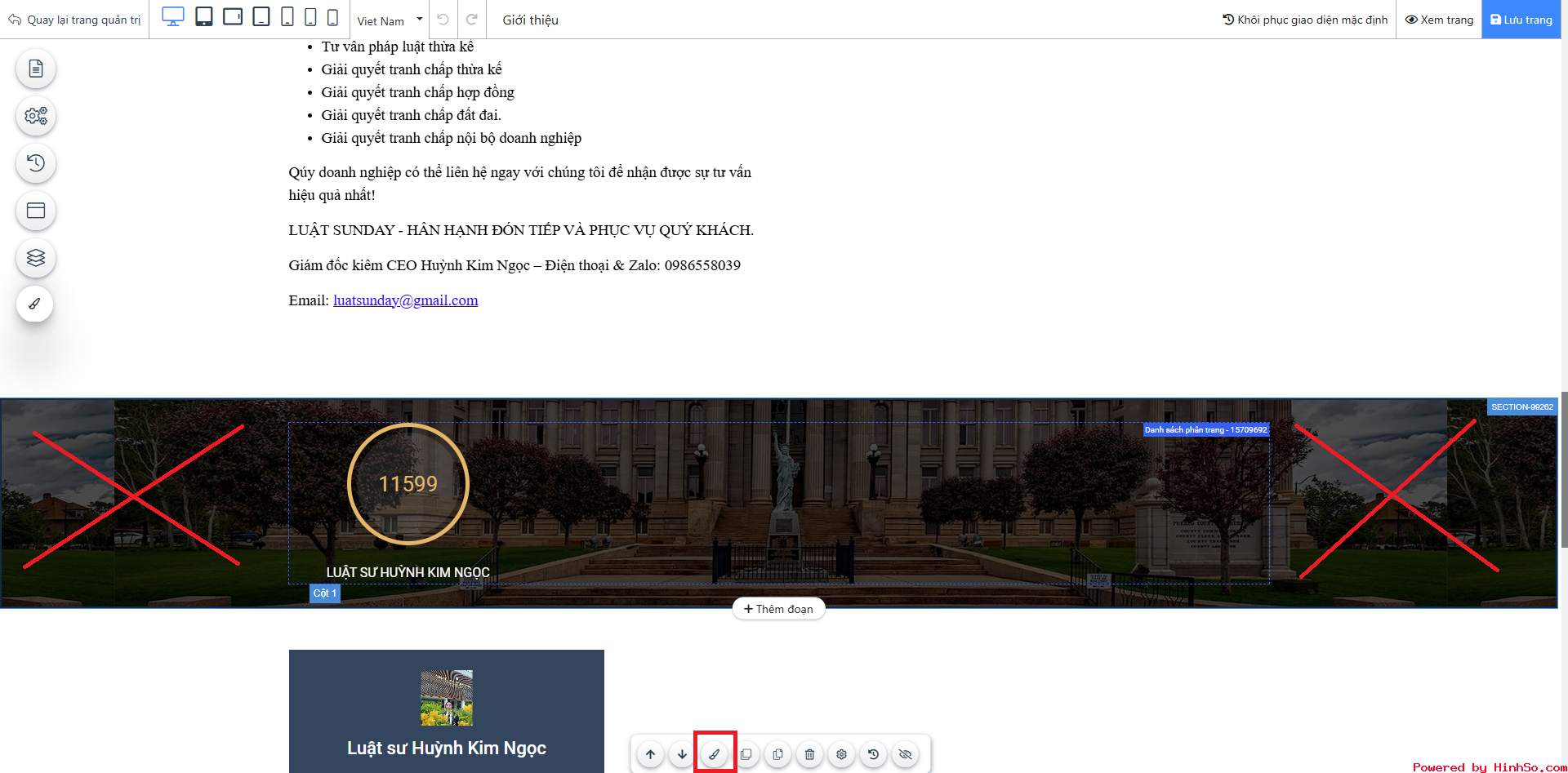
Task: Open the layers panel from the left sidebar
Action: 35,257
